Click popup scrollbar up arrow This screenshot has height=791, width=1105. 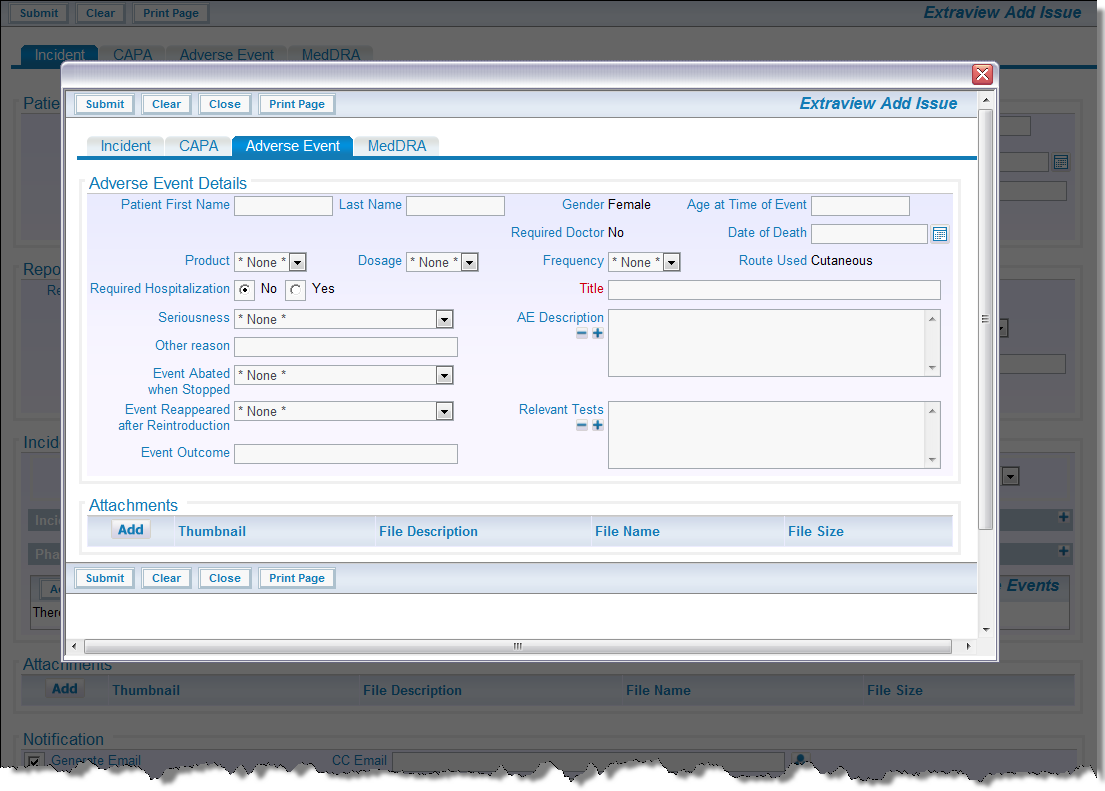tap(986, 100)
